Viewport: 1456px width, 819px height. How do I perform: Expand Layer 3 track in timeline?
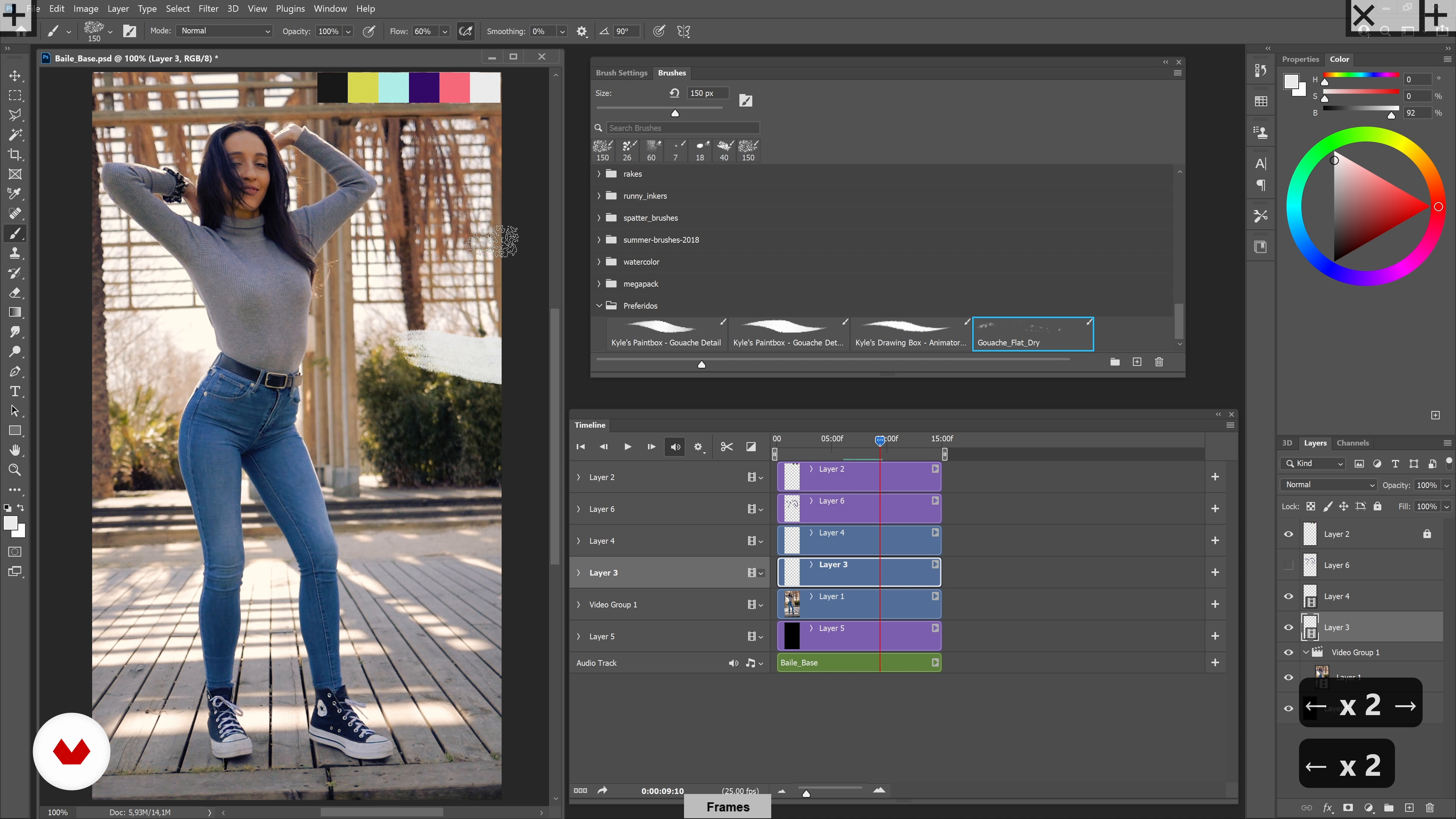pos(578,573)
